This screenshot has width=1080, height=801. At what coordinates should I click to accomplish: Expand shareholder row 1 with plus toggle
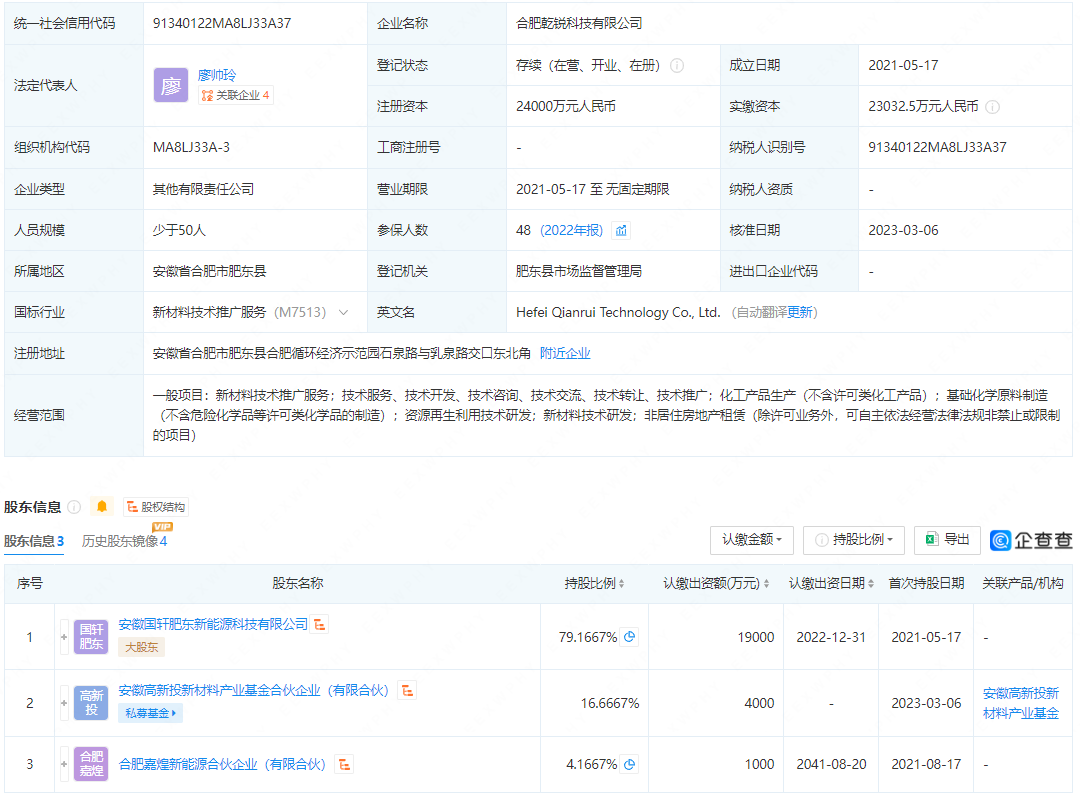coord(65,637)
